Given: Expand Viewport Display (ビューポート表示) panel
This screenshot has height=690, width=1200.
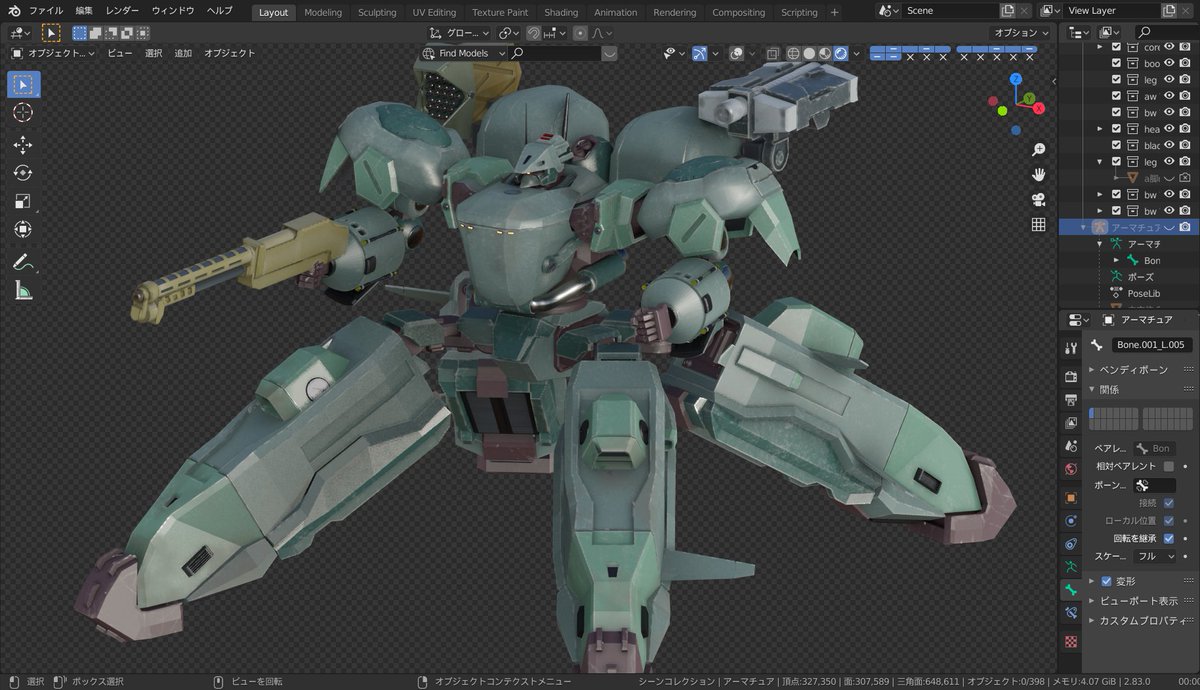Looking at the screenshot, I should [1136, 601].
